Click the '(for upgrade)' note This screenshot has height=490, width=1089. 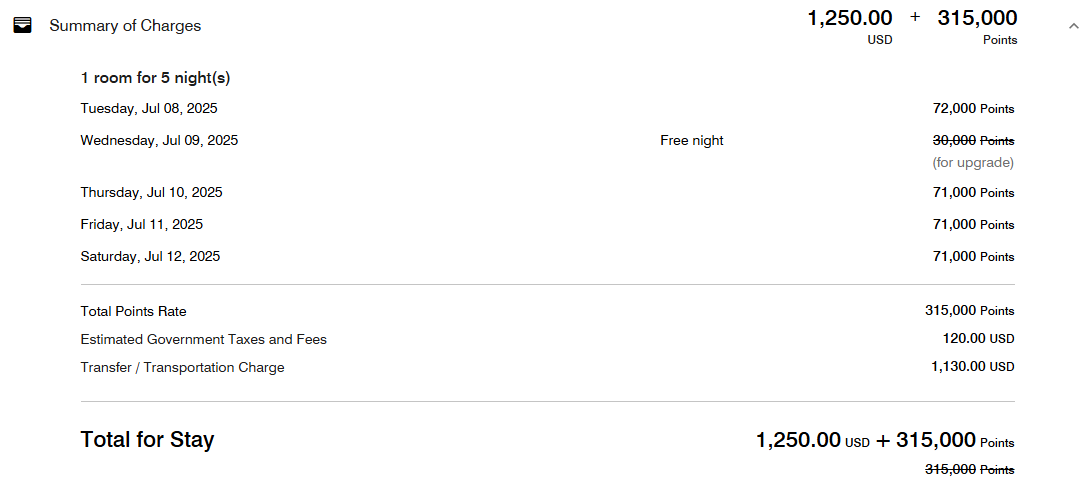(973, 162)
